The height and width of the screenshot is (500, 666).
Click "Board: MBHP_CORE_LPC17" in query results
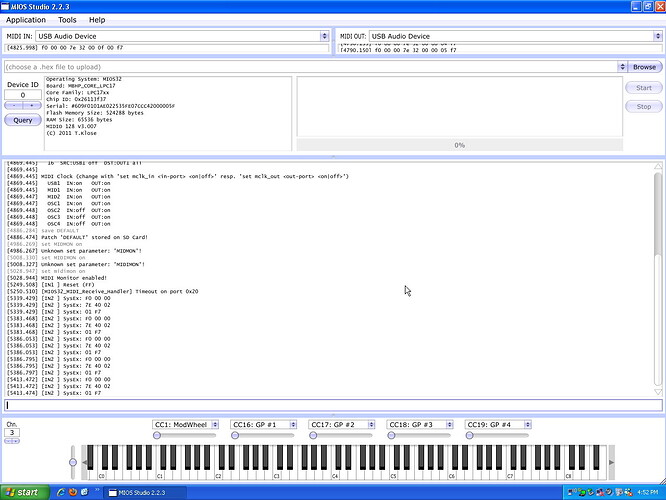point(81,86)
